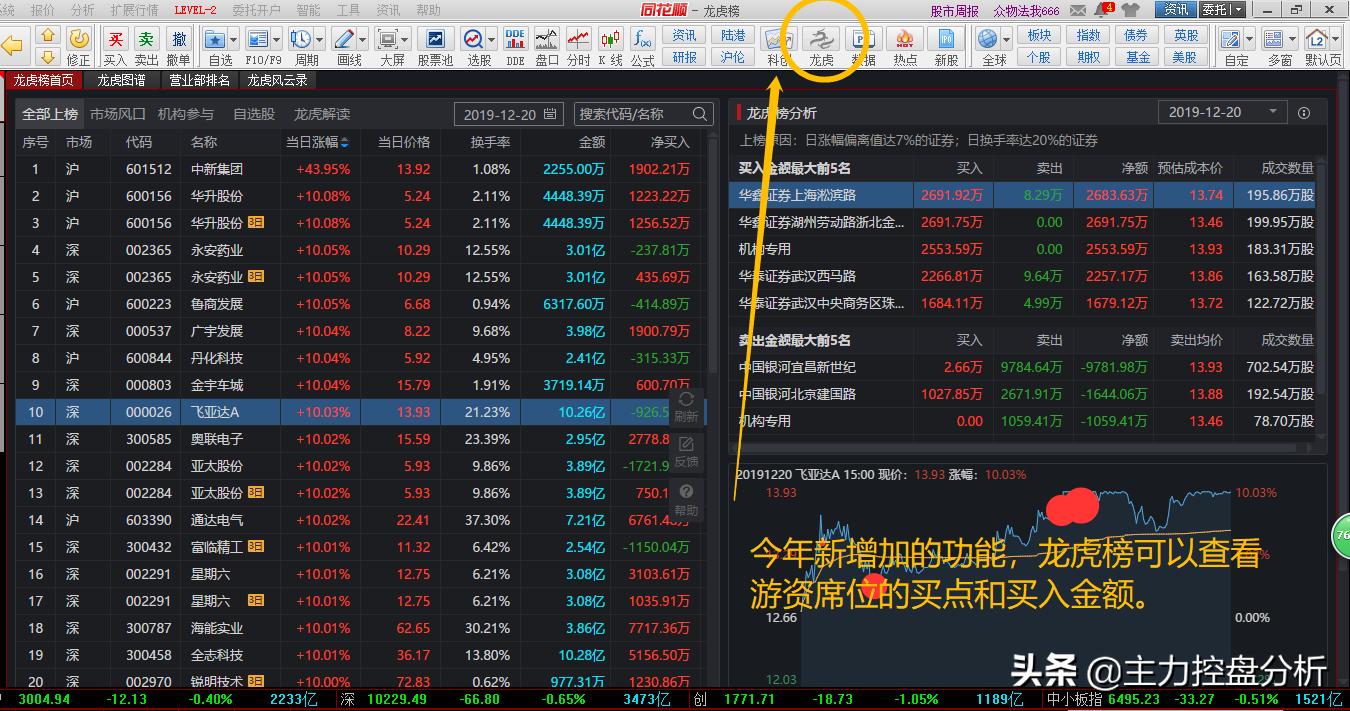The width and height of the screenshot is (1350, 711).
Task: Open the 全球 global markets icon
Action: [988, 39]
